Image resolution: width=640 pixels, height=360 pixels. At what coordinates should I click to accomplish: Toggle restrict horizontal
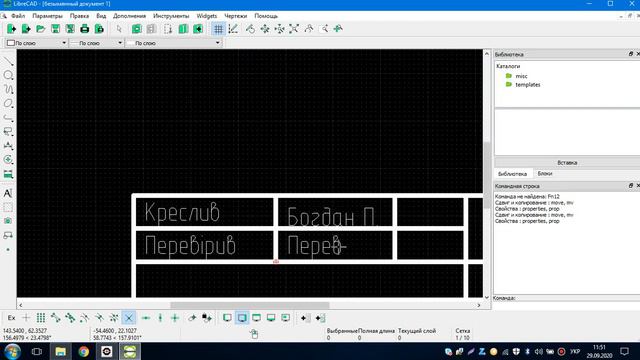146,318
